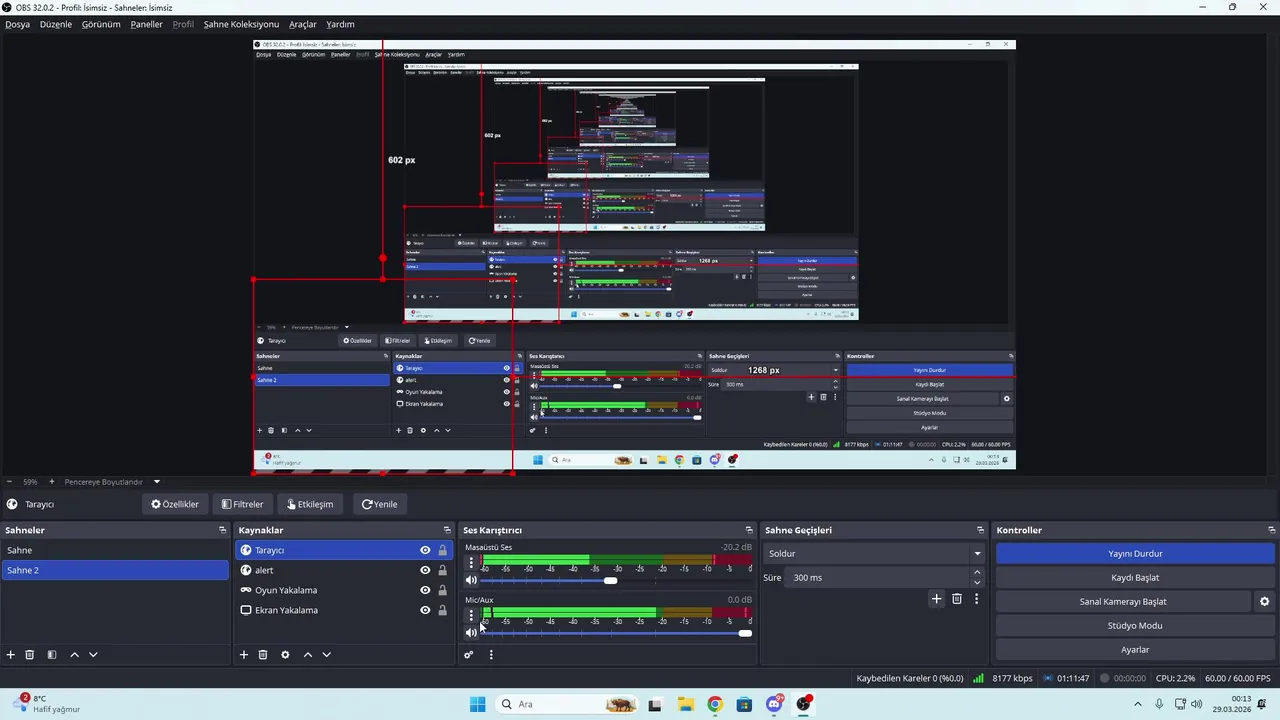
Task: Open Chrome from the Windows taskbar
Action: pyautogui.click(x=714, y=704)
